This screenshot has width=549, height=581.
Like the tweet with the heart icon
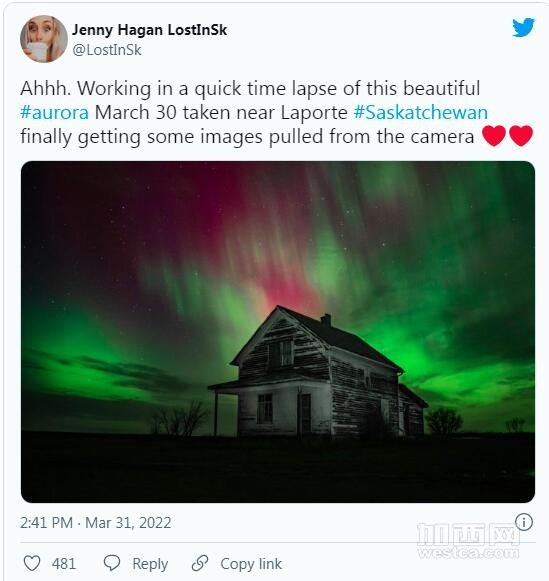[32, 563]
